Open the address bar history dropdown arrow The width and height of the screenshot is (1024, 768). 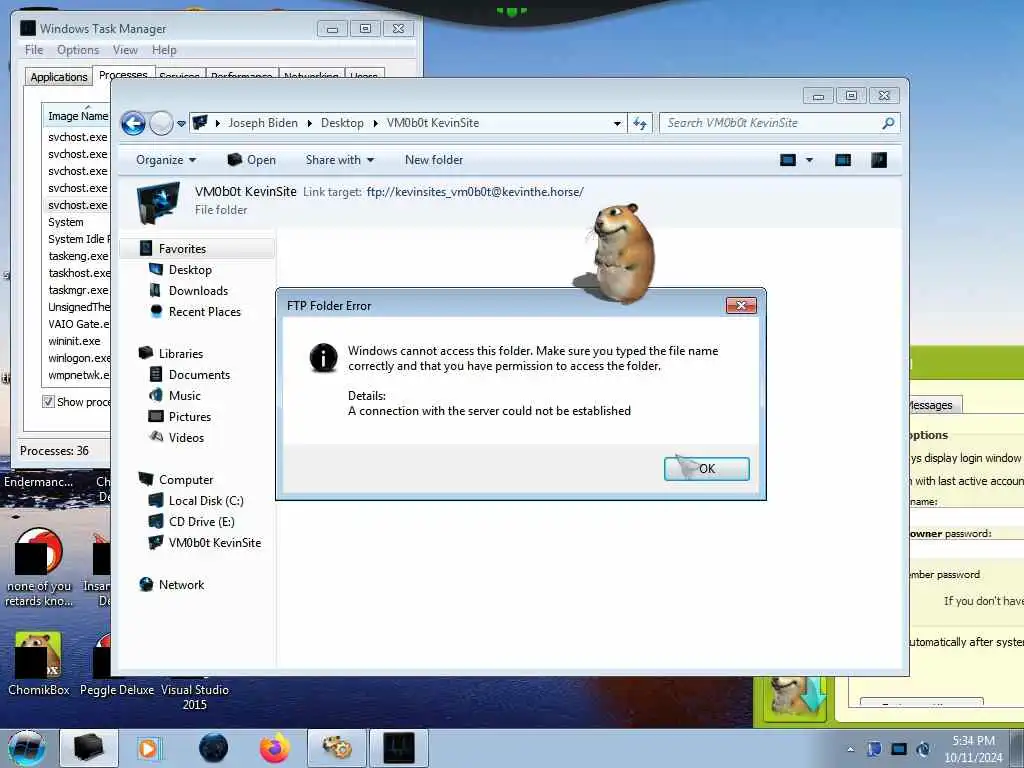tap(617, 123)
